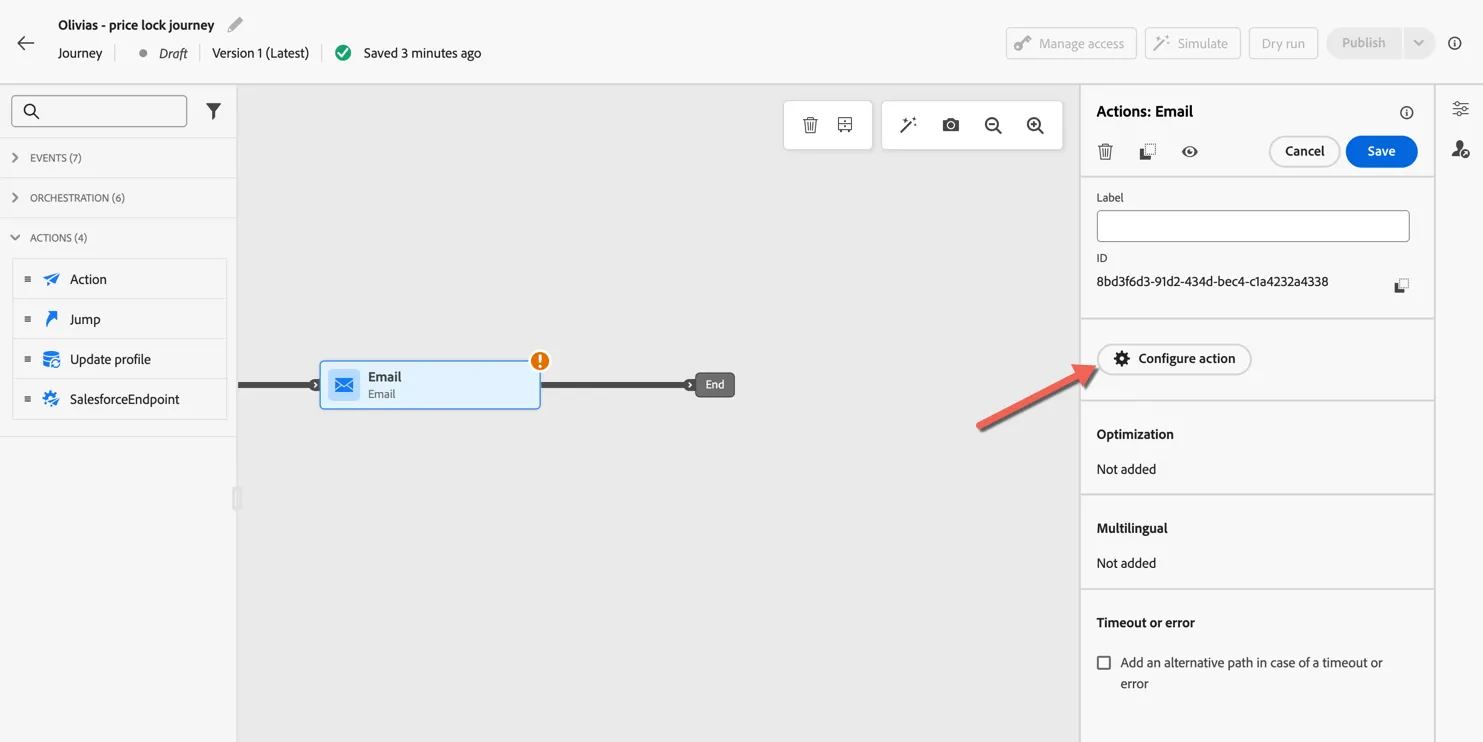Go back using the left arrow icon
Screen dimensions: 1483x742
tap(26, 43)
